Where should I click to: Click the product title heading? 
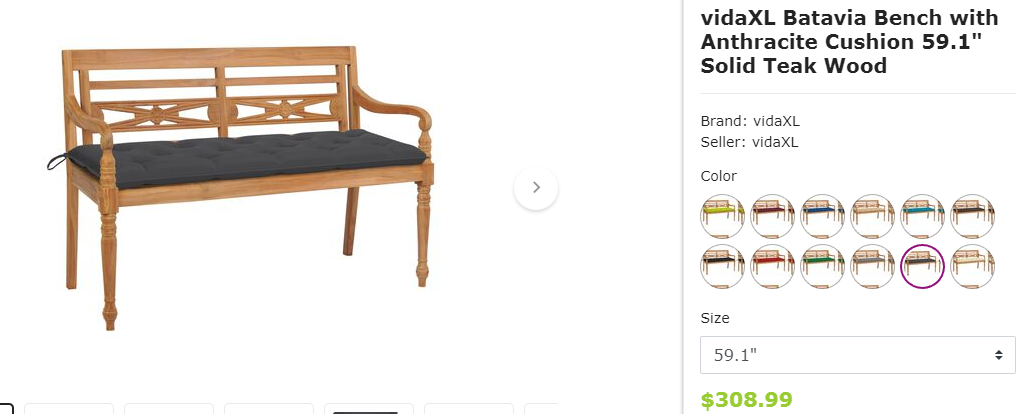[850, 41]
